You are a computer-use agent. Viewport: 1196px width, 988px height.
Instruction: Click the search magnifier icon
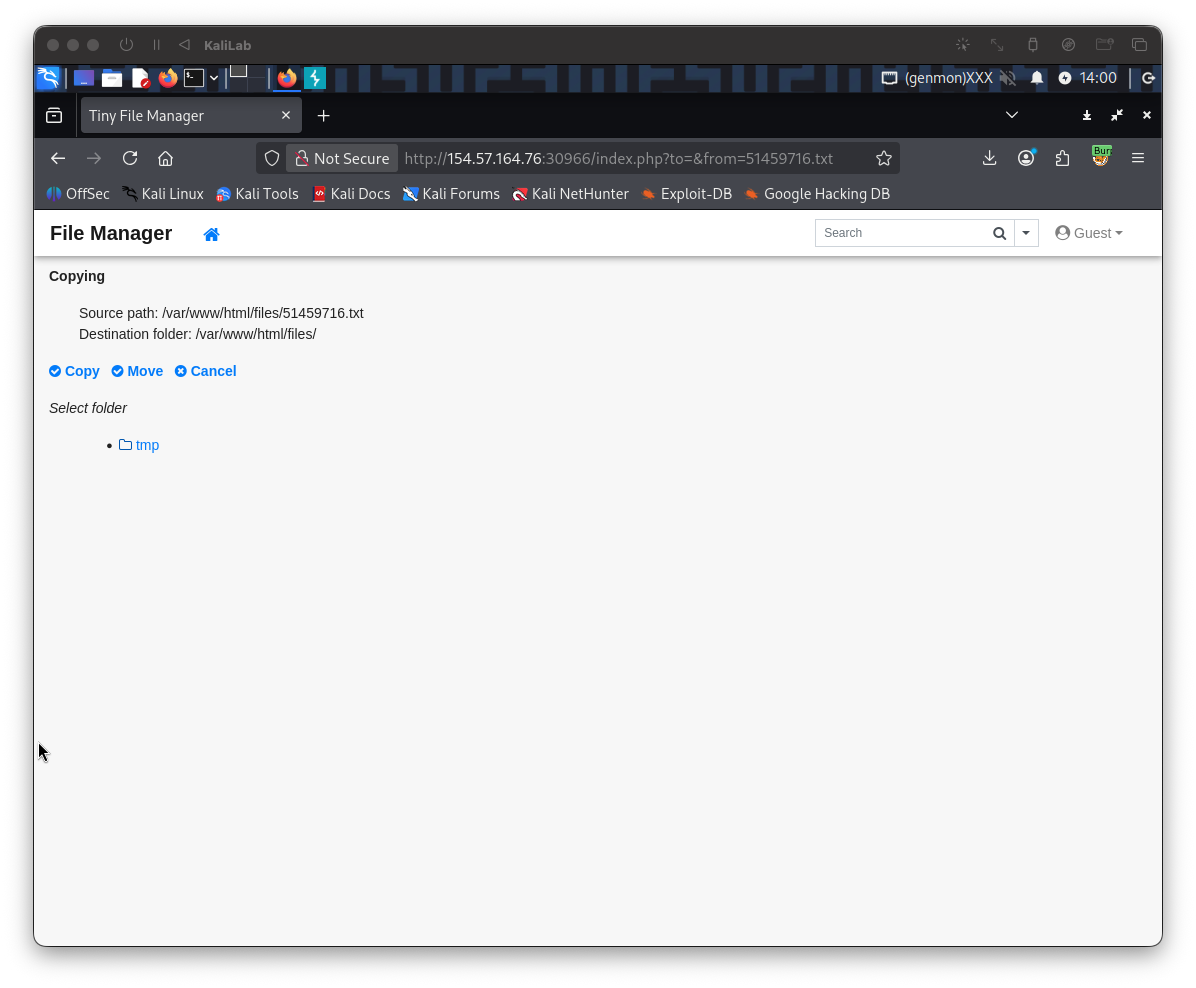tap(999, 233)
